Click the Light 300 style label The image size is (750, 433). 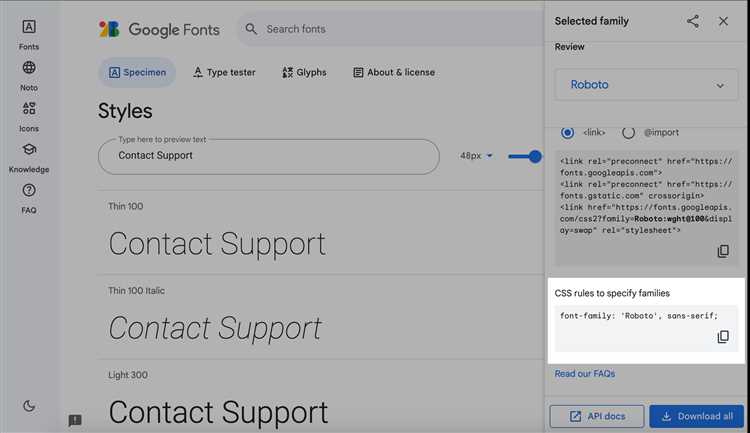(x=128, y=375)
